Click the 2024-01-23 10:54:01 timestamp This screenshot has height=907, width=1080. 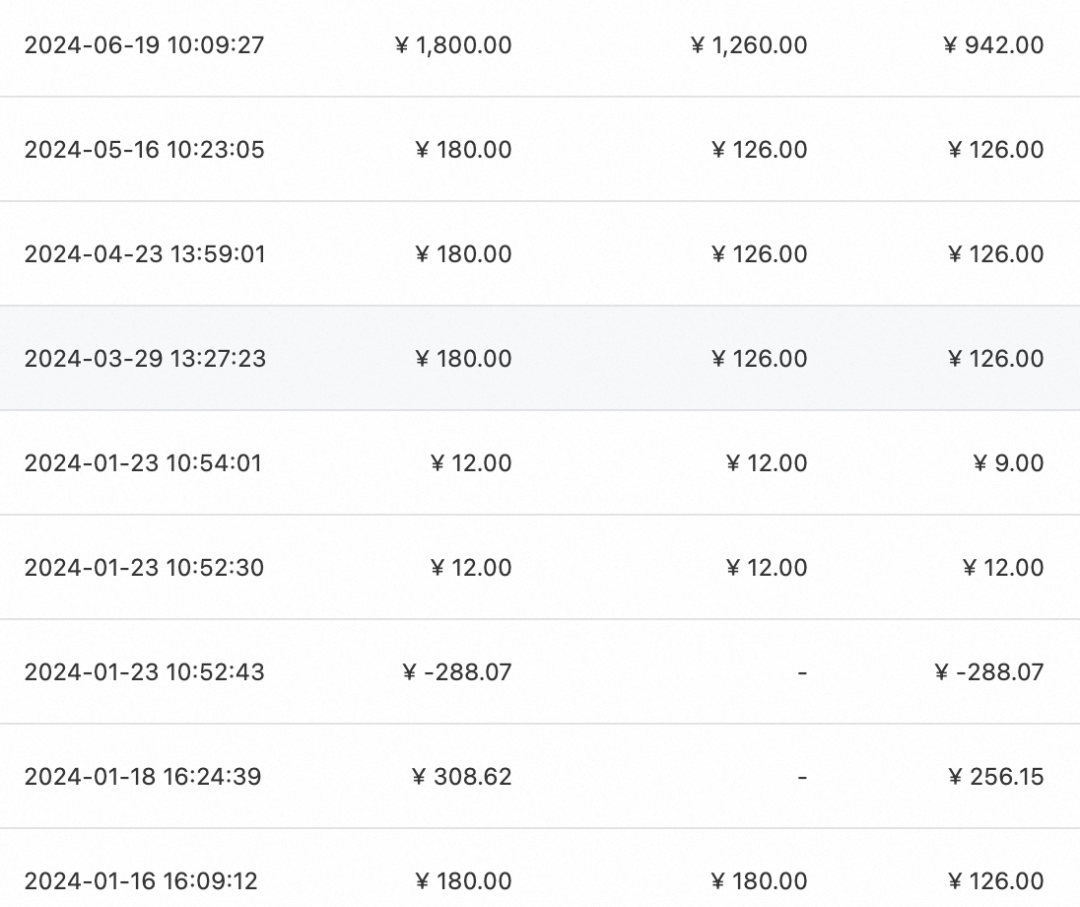click(143, 463)
